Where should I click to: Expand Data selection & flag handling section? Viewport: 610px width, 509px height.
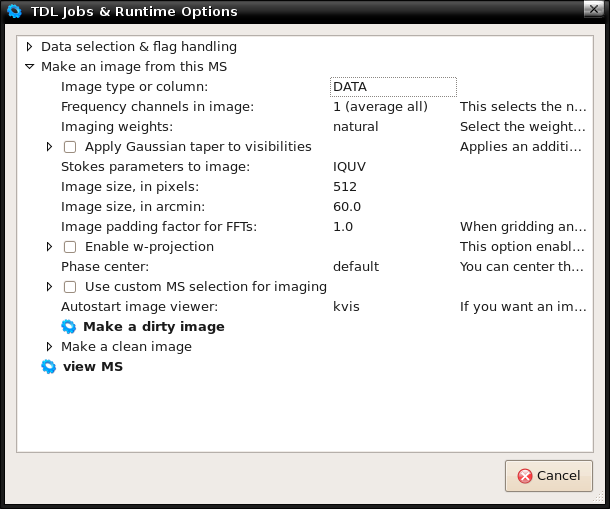click(29, 47)
